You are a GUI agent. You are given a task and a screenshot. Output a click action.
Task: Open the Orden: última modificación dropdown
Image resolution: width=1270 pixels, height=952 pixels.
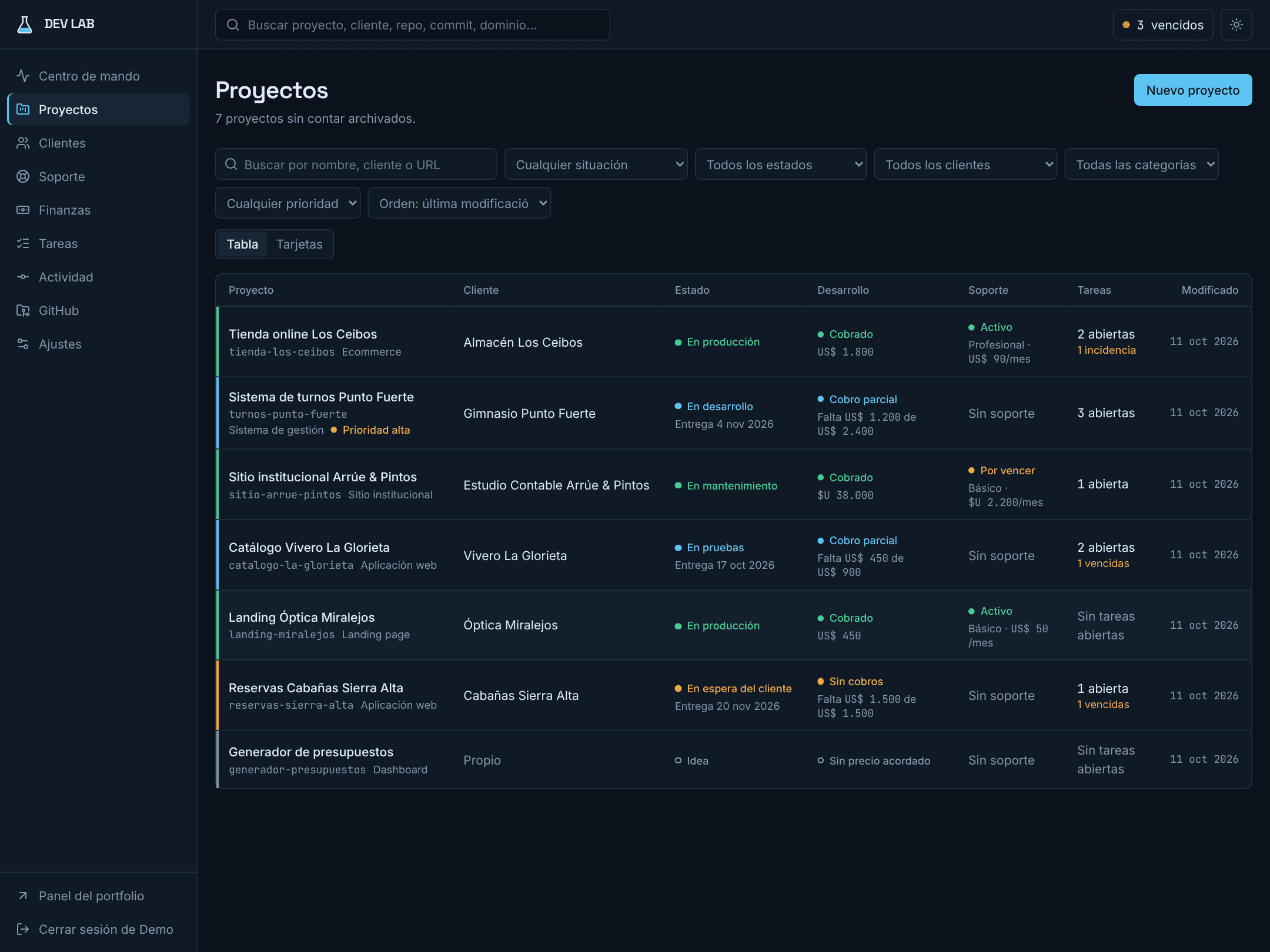point(459,203)
